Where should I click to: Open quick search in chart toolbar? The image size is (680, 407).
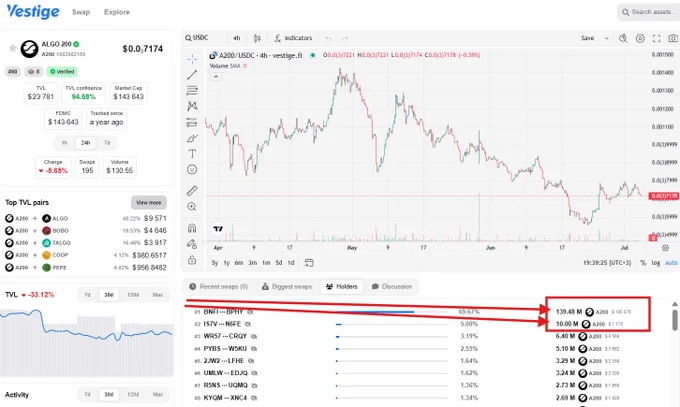[623, 38]
